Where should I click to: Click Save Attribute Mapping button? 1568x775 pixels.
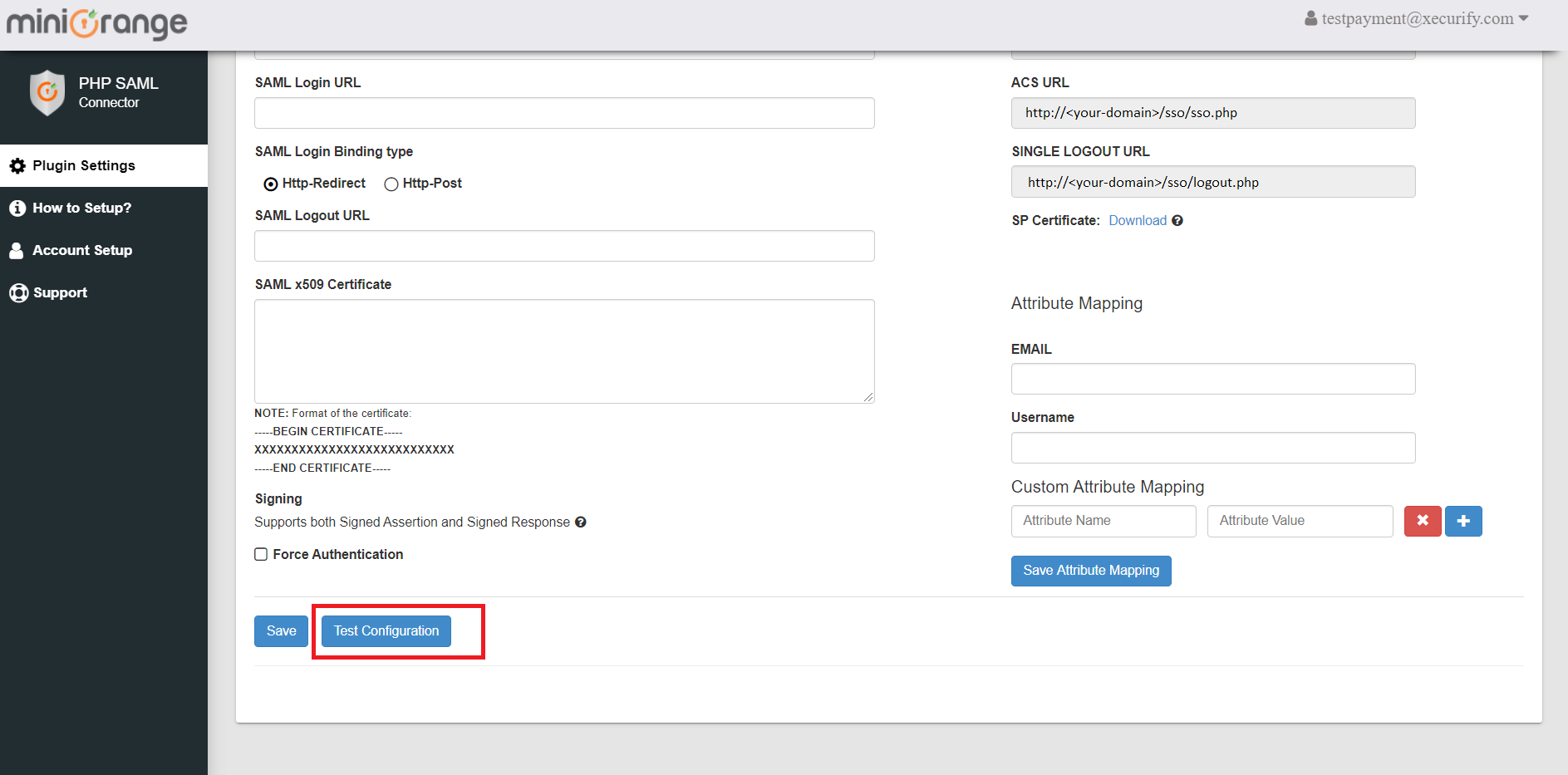coord(1091,571)
